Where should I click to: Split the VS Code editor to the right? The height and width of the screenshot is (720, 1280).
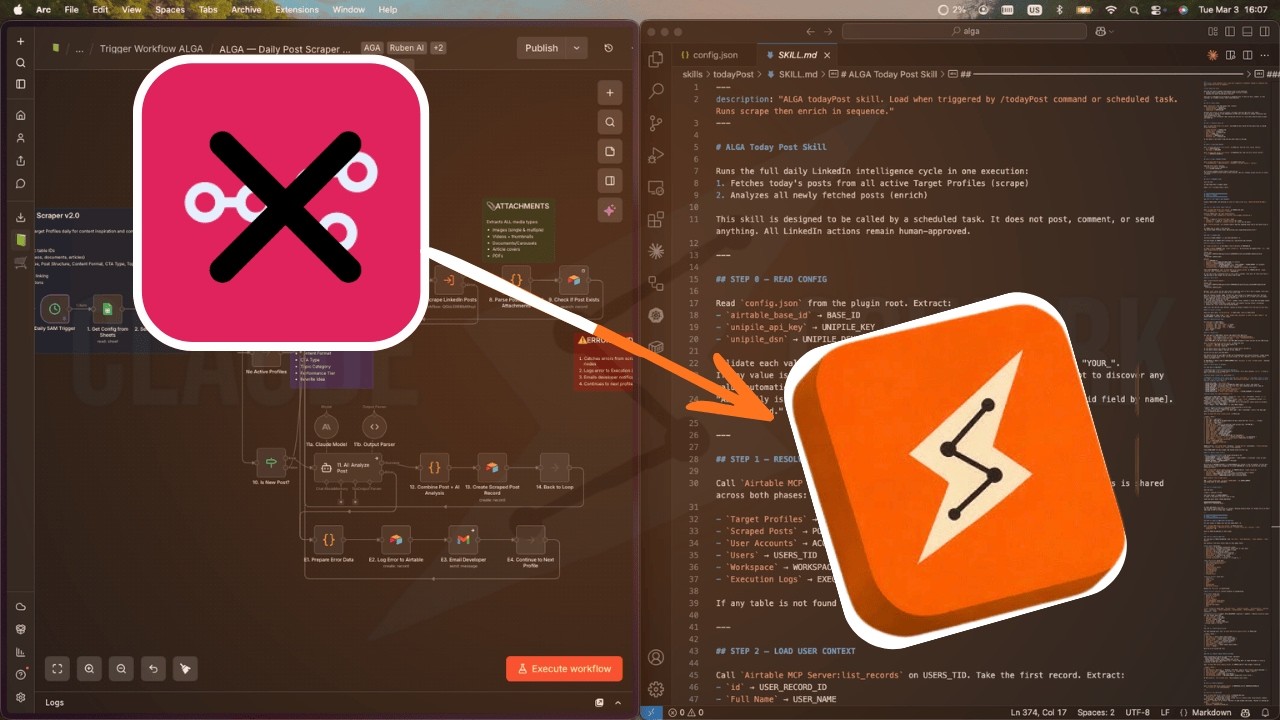(1247, 55)
